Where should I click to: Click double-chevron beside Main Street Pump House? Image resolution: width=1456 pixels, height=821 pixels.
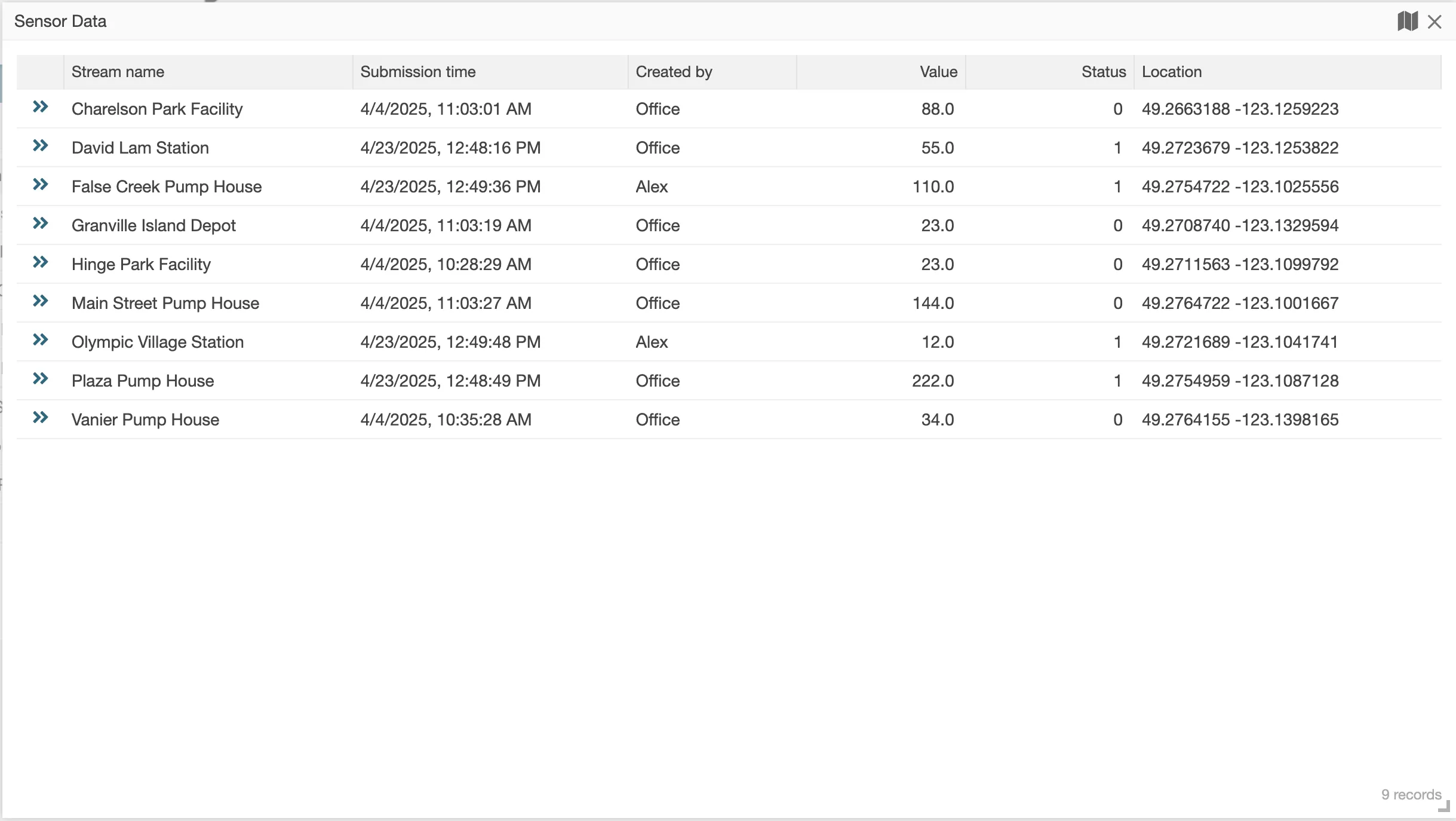pyautogui.click(x=41, y=301)
